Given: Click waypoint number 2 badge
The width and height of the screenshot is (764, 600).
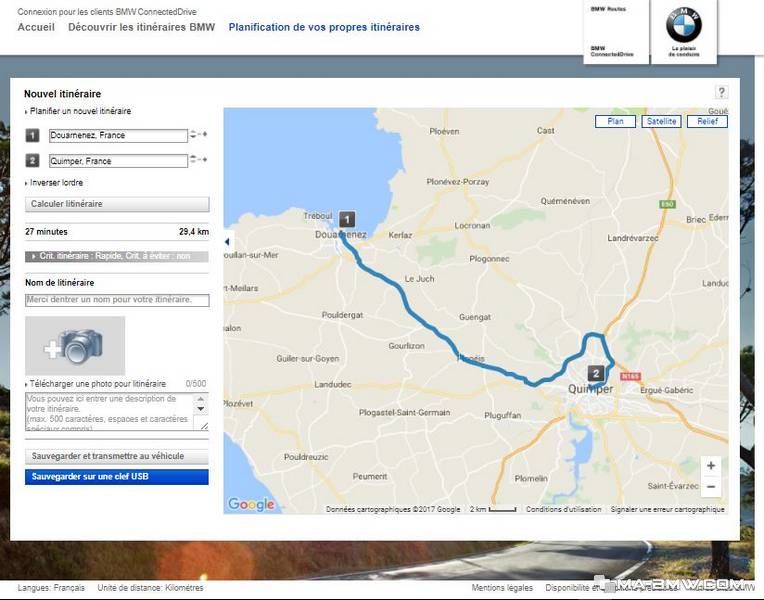Looking at the screenshot, I should [32, 160].
